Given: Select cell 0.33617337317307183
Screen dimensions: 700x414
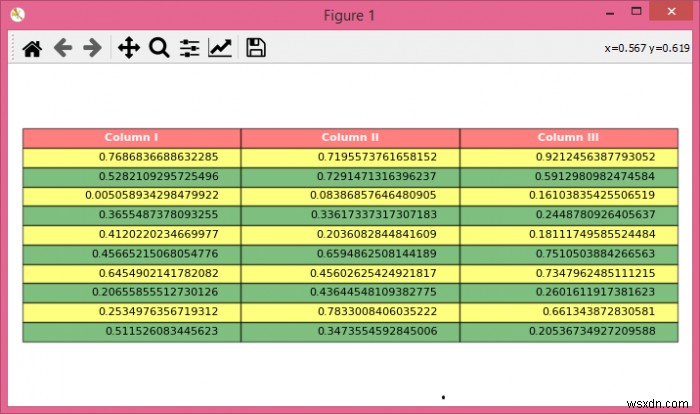Looking at the screenshot, I should pyautogui.click(x=350, y=216).
